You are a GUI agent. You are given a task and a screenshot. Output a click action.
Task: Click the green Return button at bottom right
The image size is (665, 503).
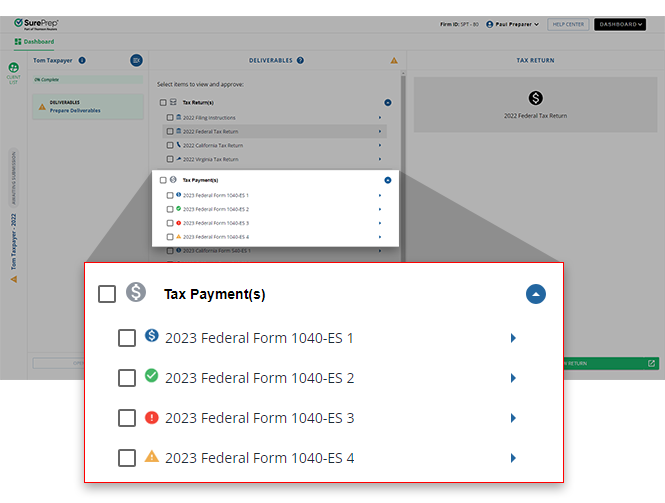coord(611,363)
